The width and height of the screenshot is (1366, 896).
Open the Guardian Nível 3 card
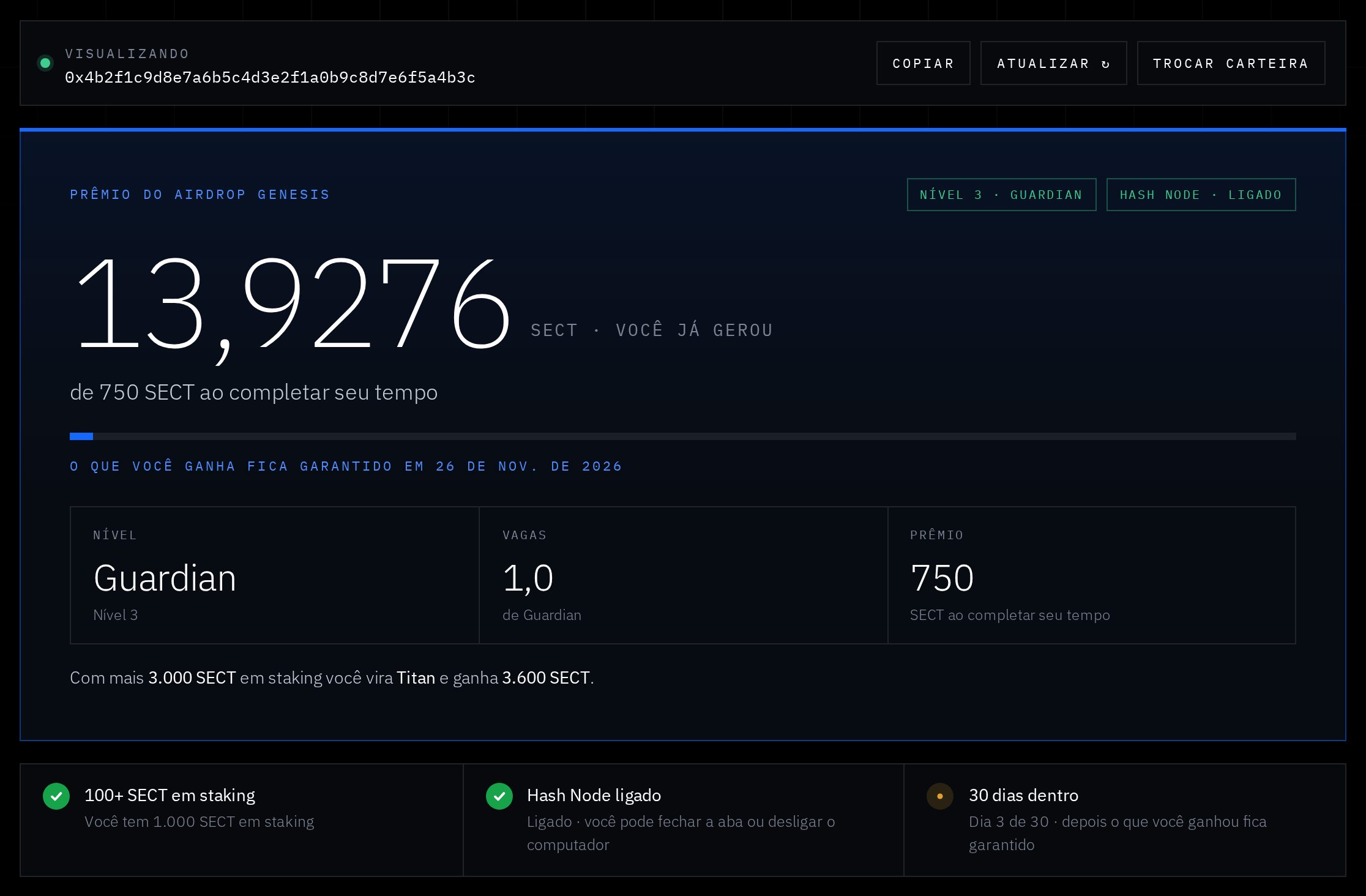tap(274, 575)
